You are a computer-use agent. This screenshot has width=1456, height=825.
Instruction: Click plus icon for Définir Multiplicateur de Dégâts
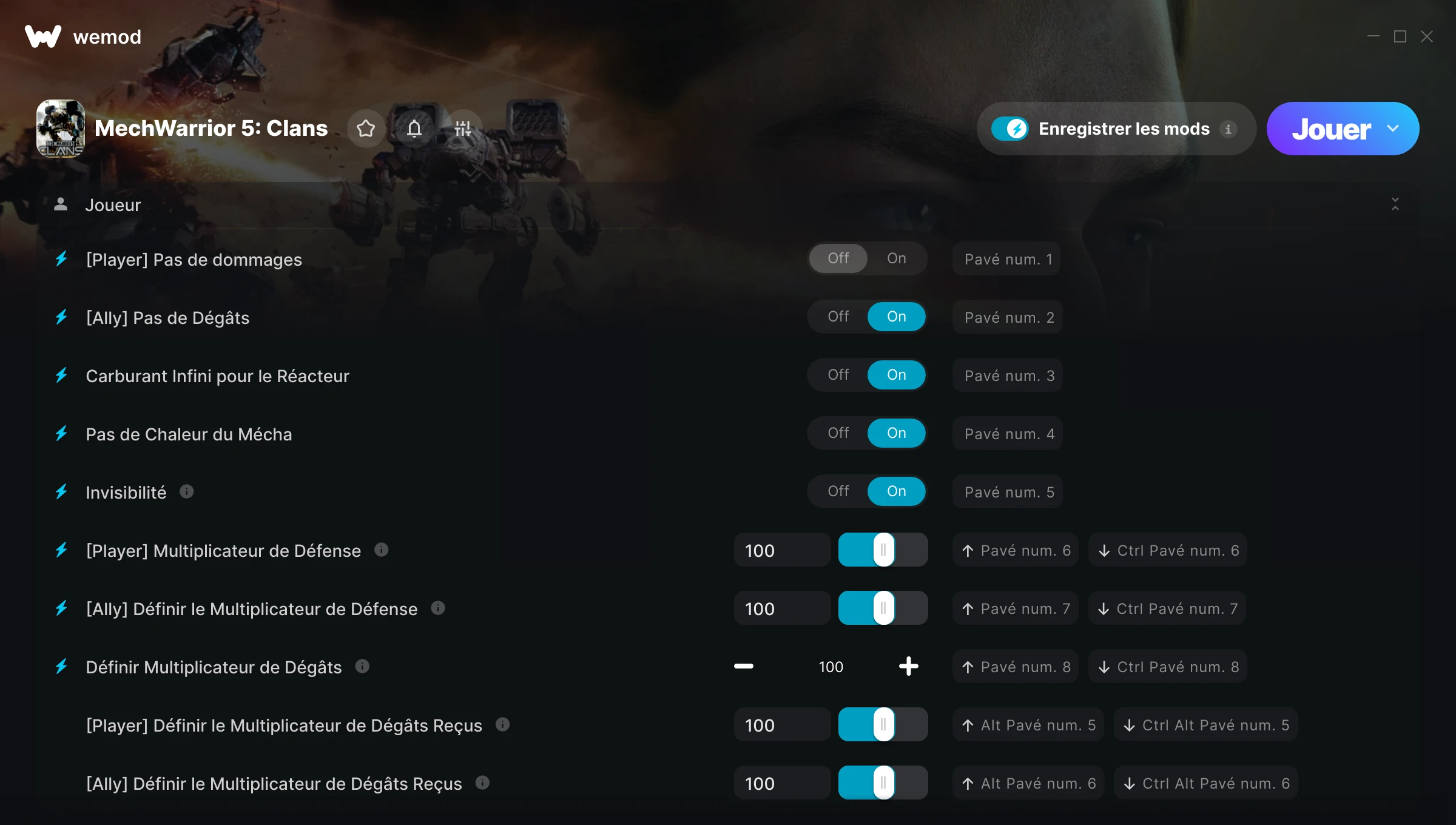909,666
